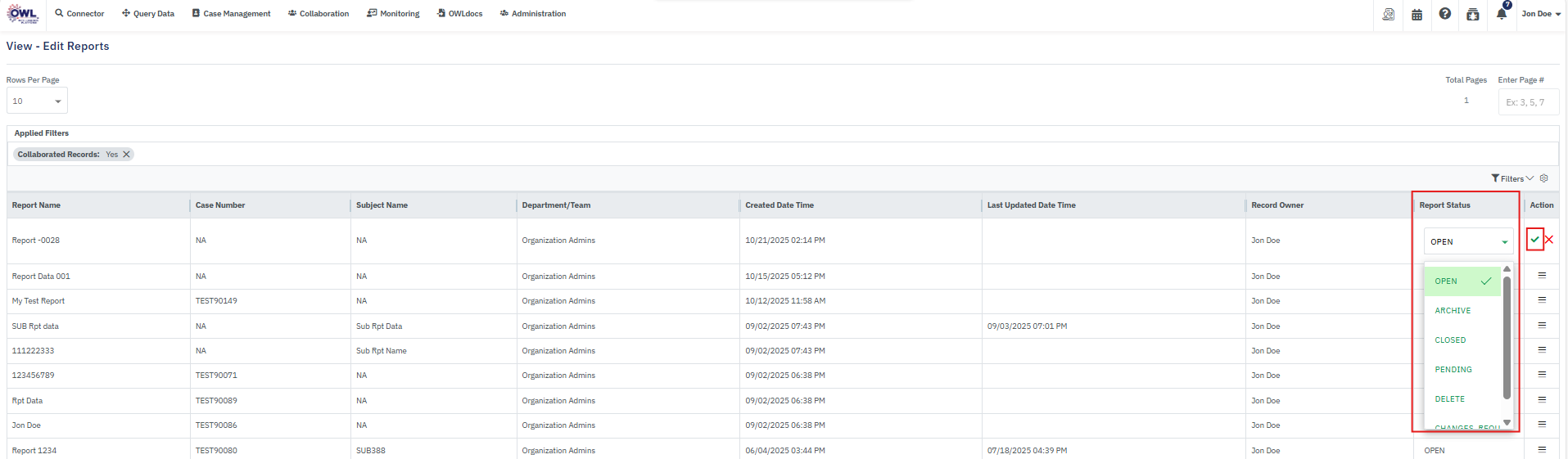The width and height of the screenshot is (1568, 459).
Task: Open the calendar icon in header
Action: tap(1417, 14)
